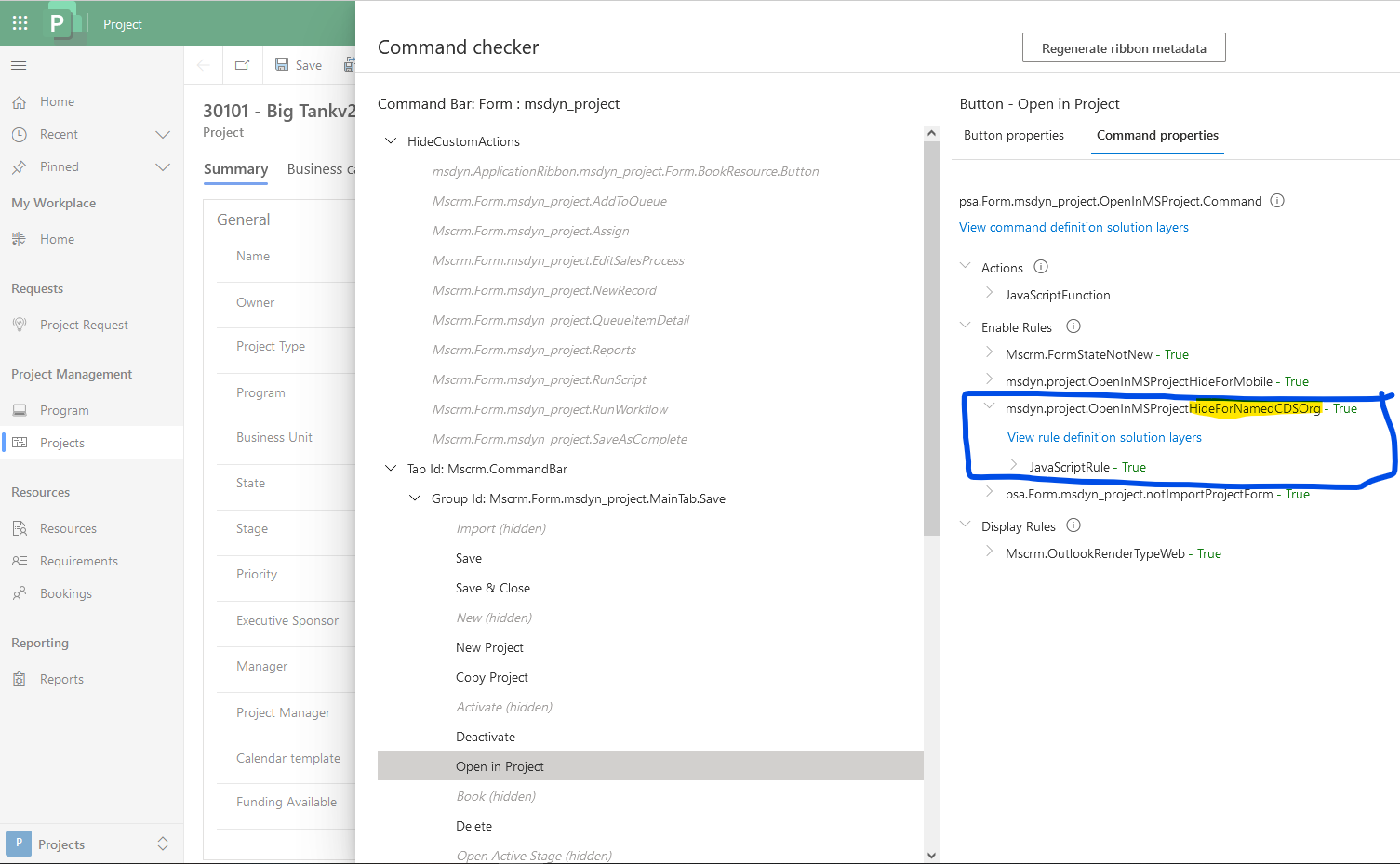
Task: Open the Reports page
Action: point(60,678)
